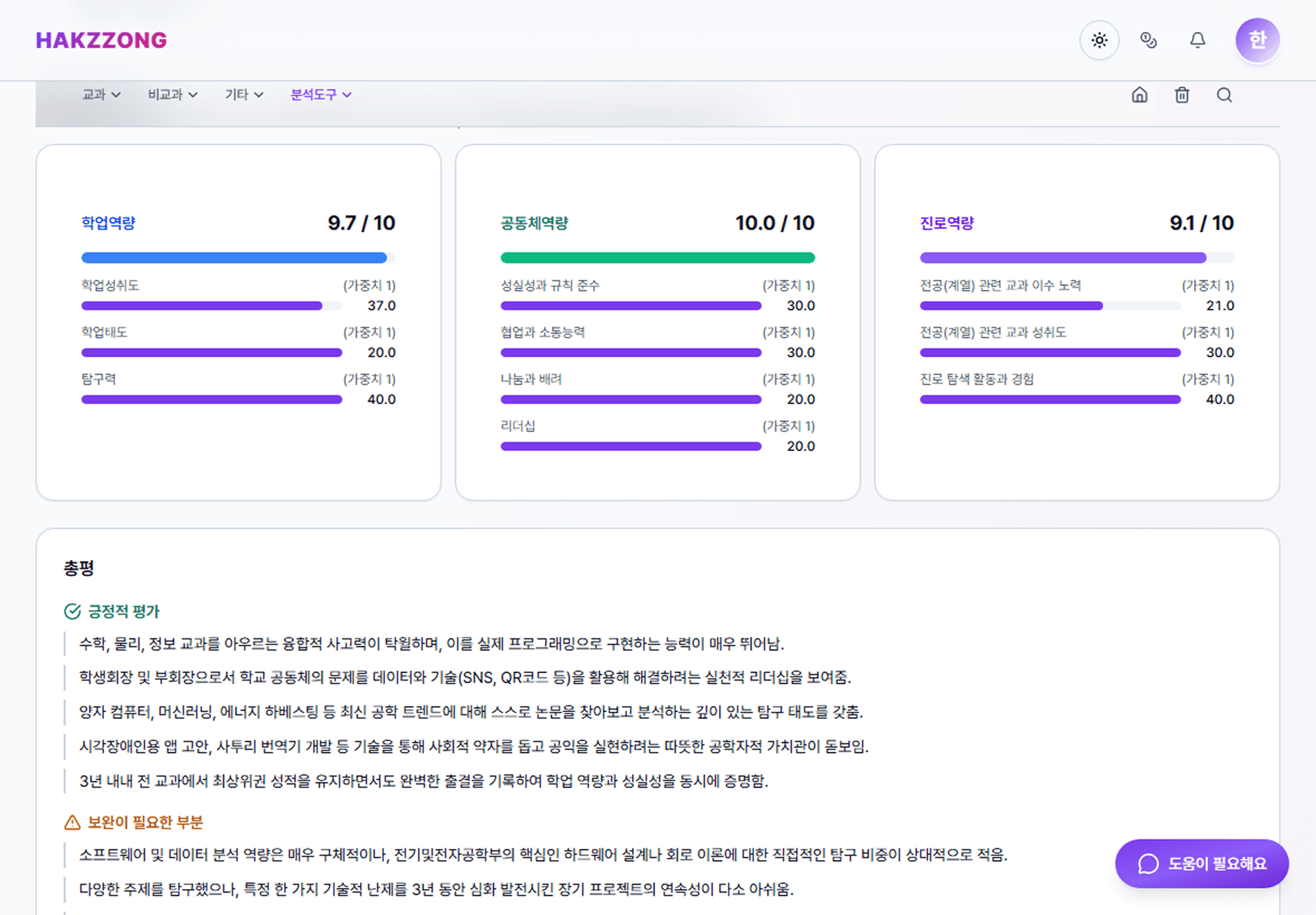Click the line starting '수학, 물리, 정보 교과를'

432,643
